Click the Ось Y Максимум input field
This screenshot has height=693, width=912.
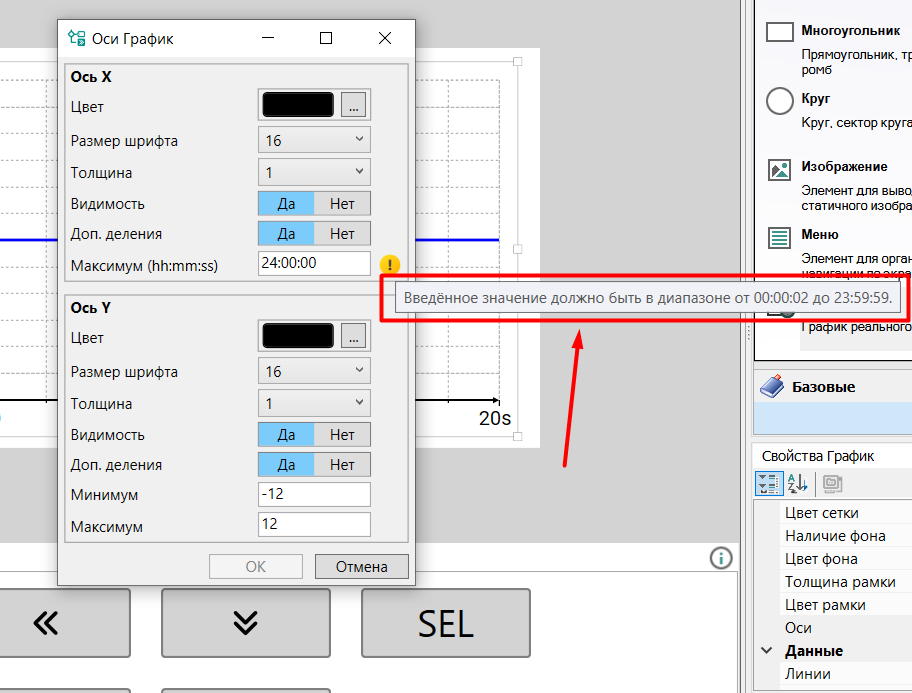pyautogui.click(x=314, y=524)
